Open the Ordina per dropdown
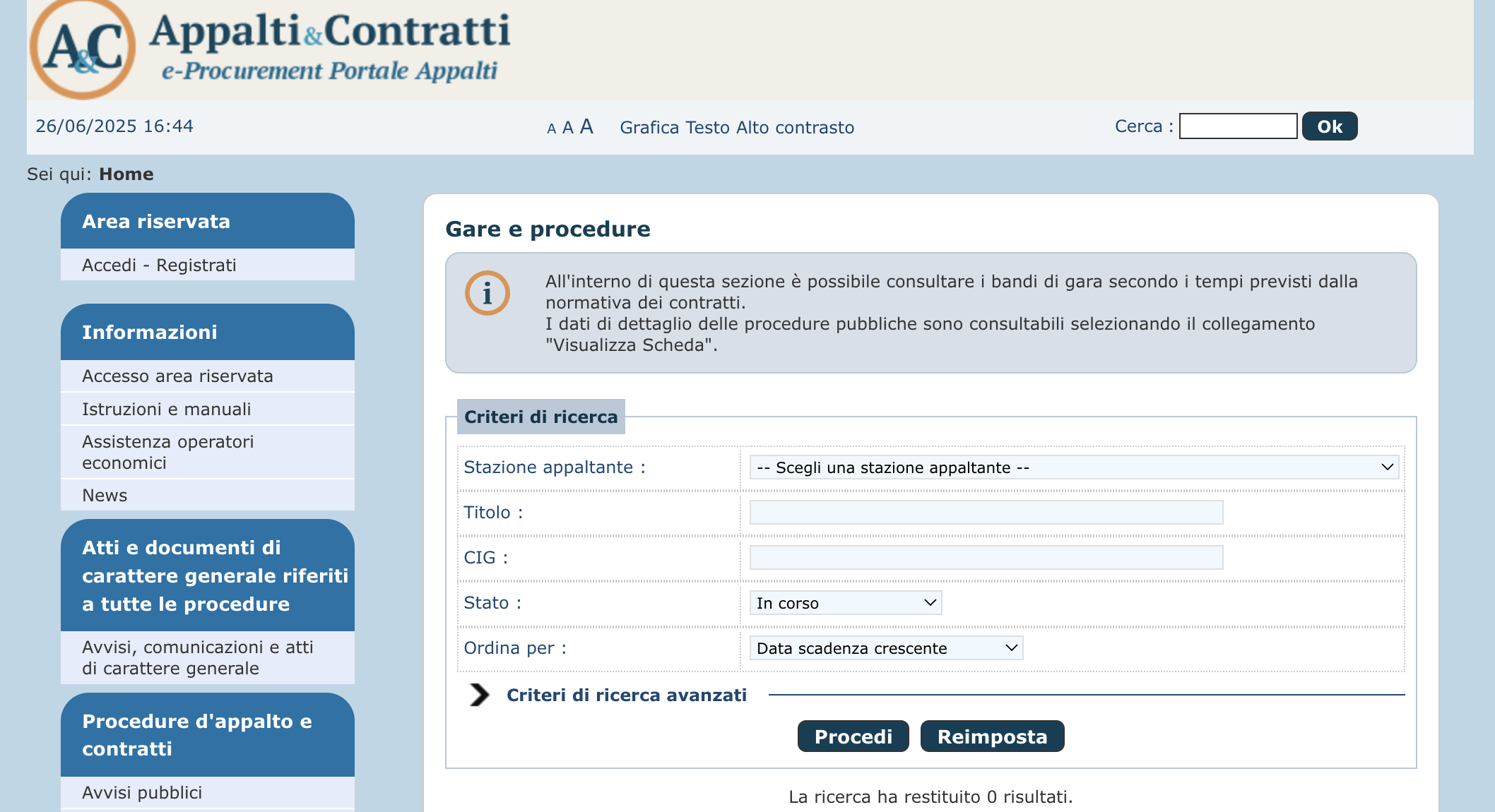Screen dimensions: 1495x812 [886, 647]
